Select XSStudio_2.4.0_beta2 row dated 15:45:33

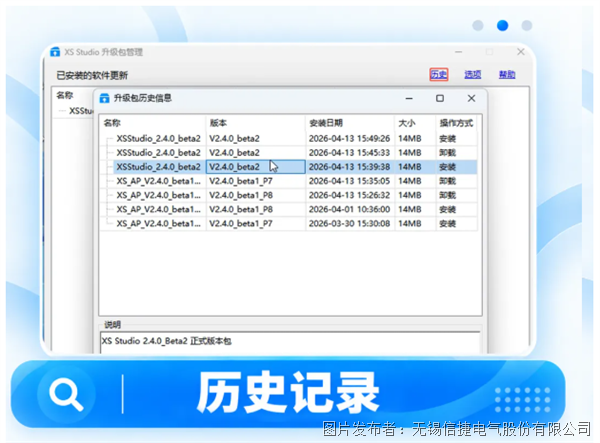click(289, 153)
